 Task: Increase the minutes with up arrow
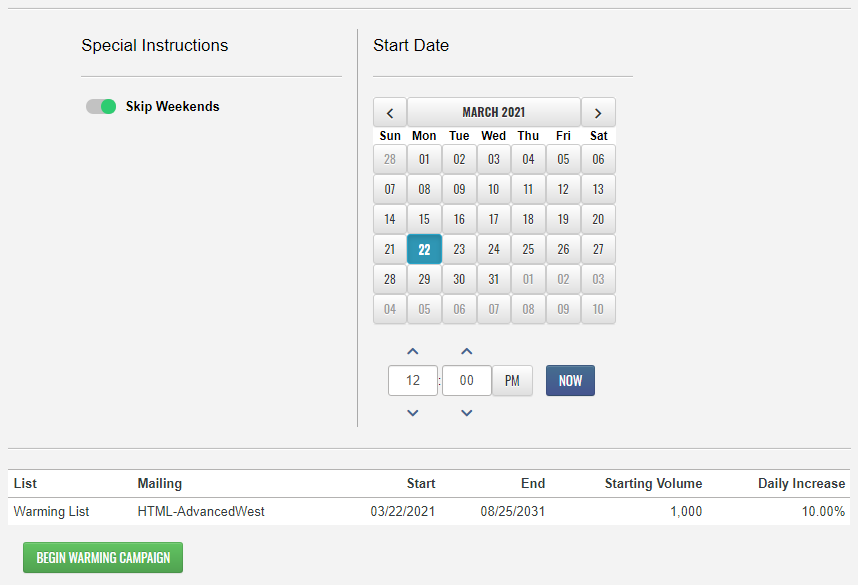pos(466,351)
